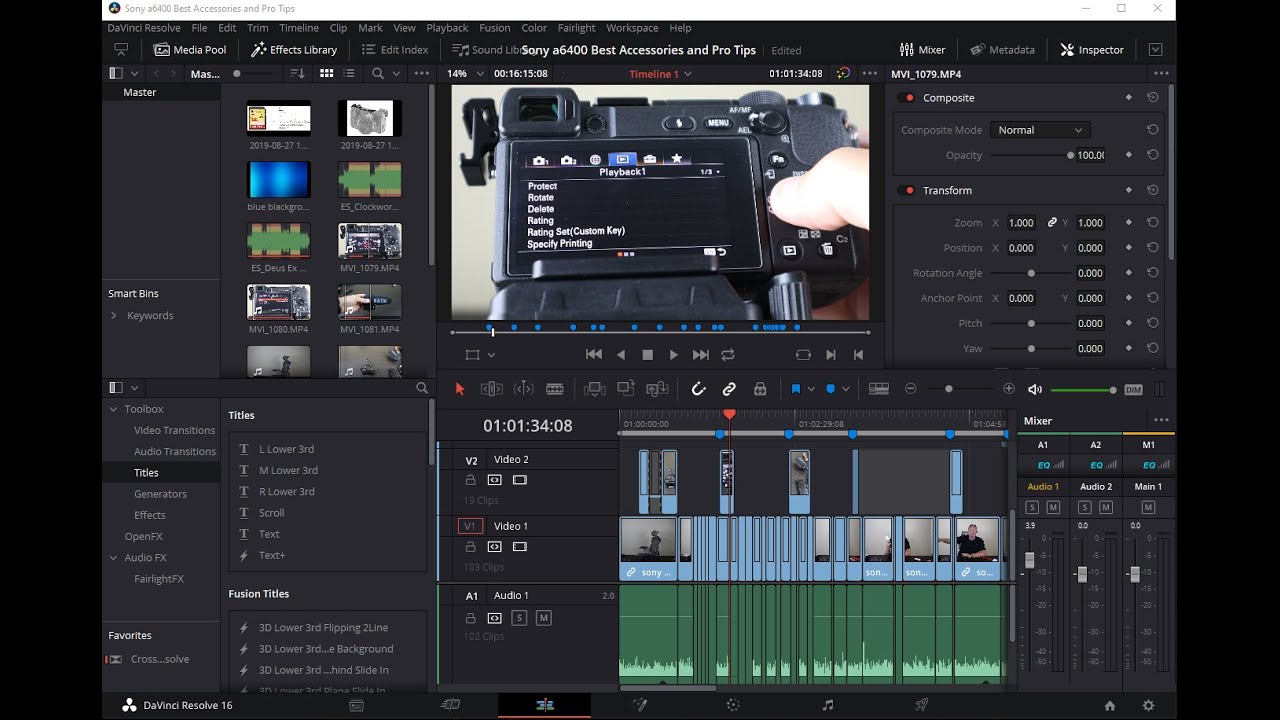Open the Timeline menu
This screenshot has height=720, width=1280.
[299, 28]
